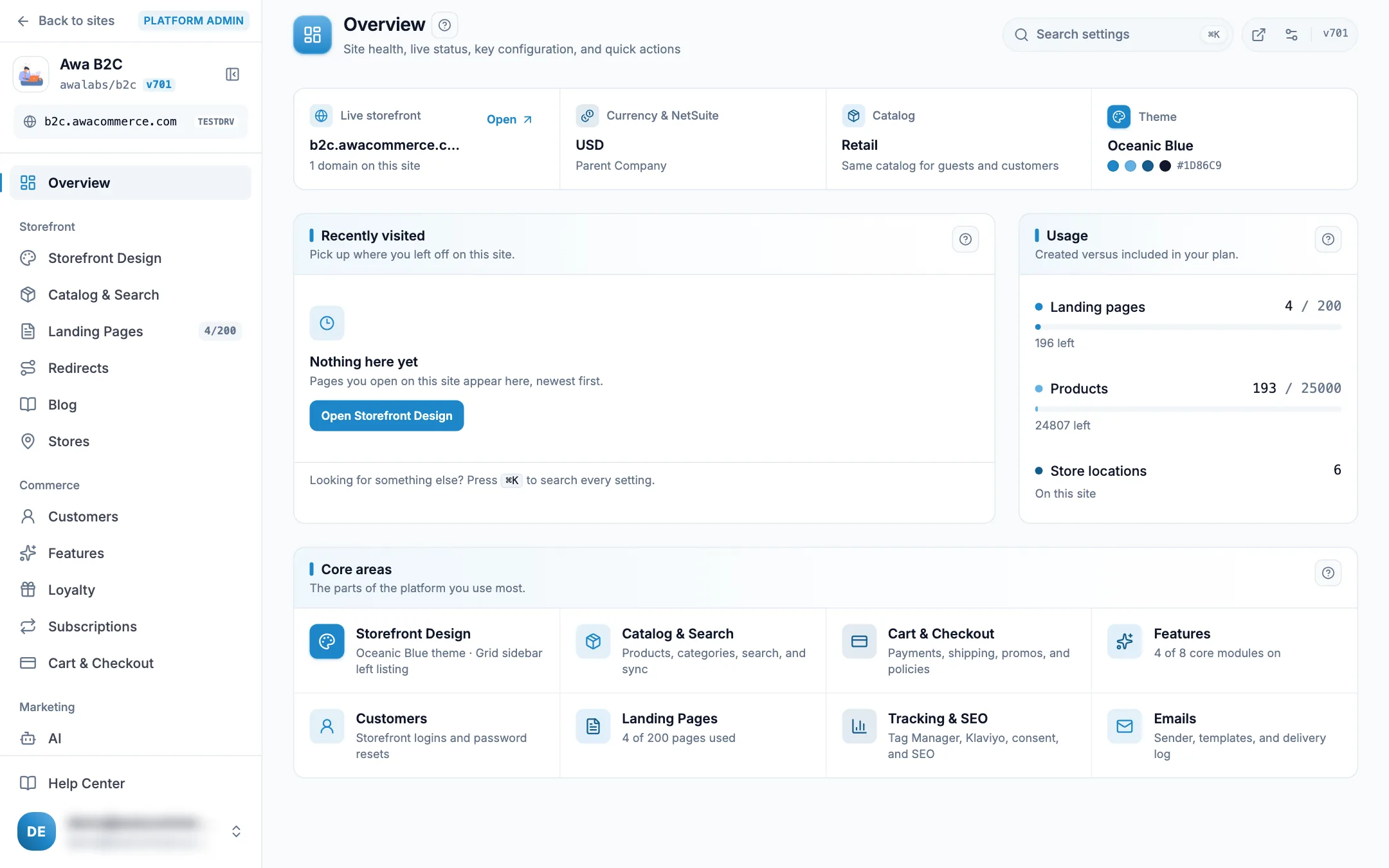The height and width of the screenshot is (868, 1389).
Task: Open Redirects in the sidebar
Action: 131,368
